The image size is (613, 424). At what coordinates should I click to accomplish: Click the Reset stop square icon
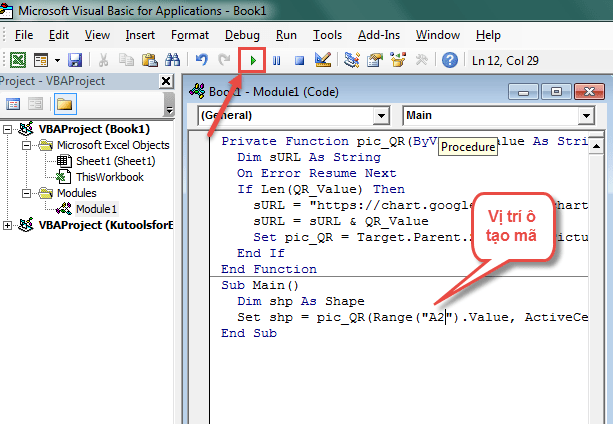point(299,61)
